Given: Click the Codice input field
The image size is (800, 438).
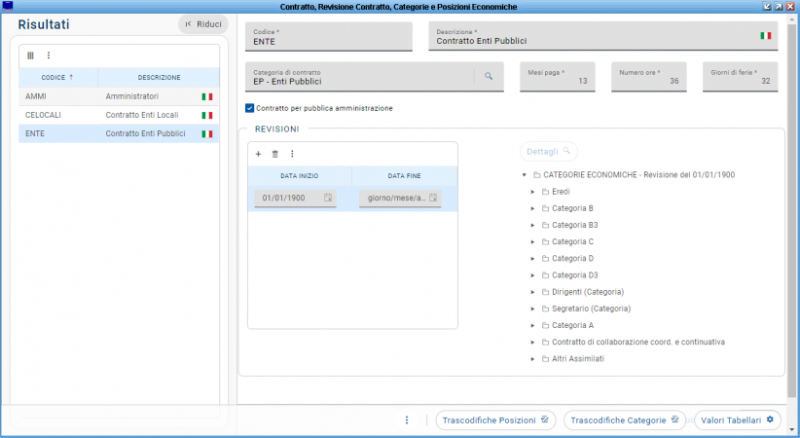Looking at the screenshot, I should point(329,37).
